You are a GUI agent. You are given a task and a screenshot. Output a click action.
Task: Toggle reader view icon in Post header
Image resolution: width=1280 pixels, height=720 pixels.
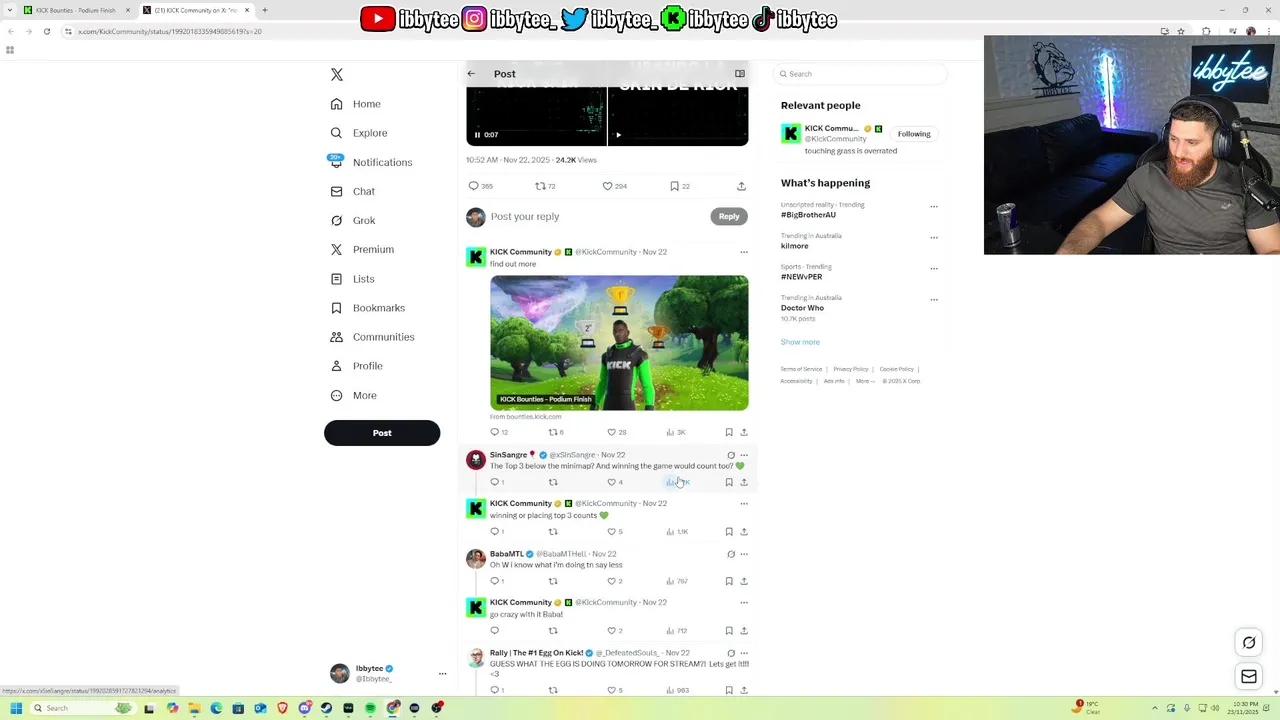pyautogui.click(x=740, y=74)
